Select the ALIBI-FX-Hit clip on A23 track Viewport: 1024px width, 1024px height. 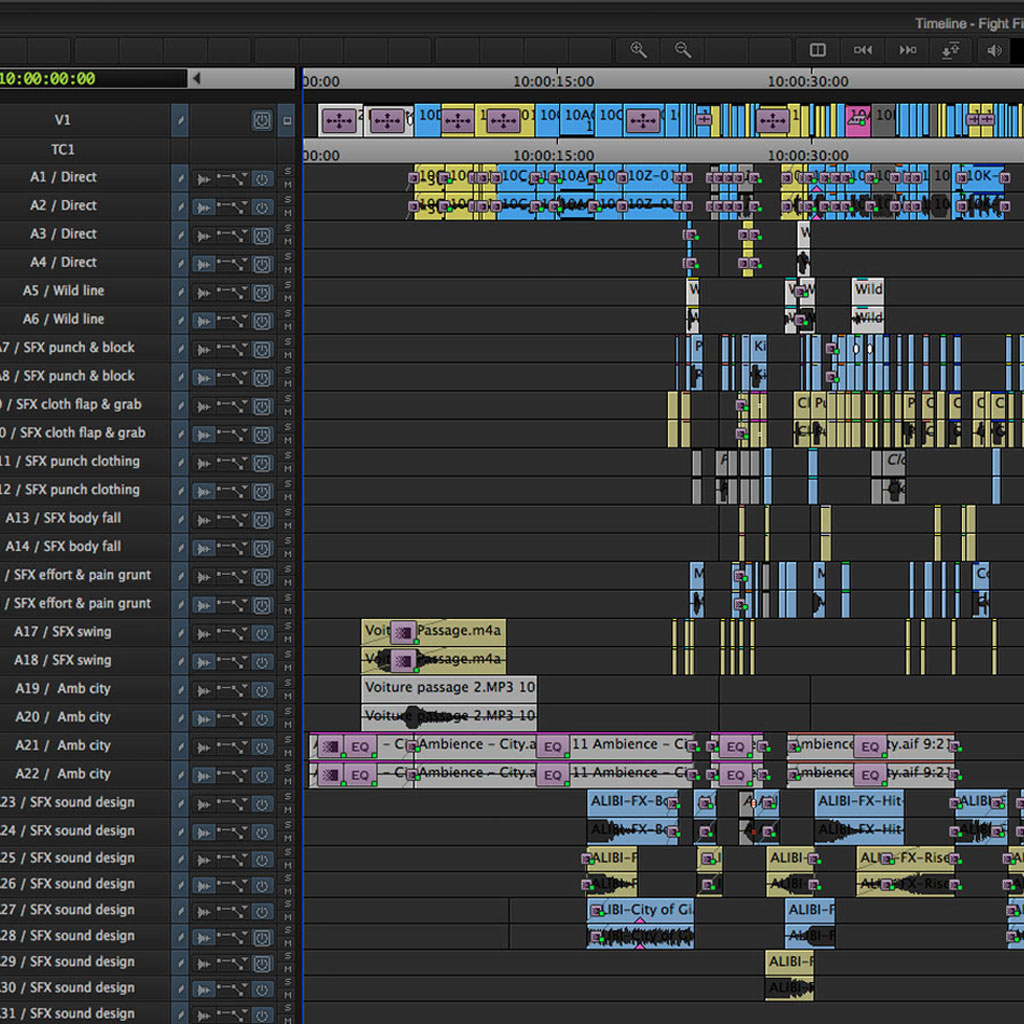pos(859,801)
